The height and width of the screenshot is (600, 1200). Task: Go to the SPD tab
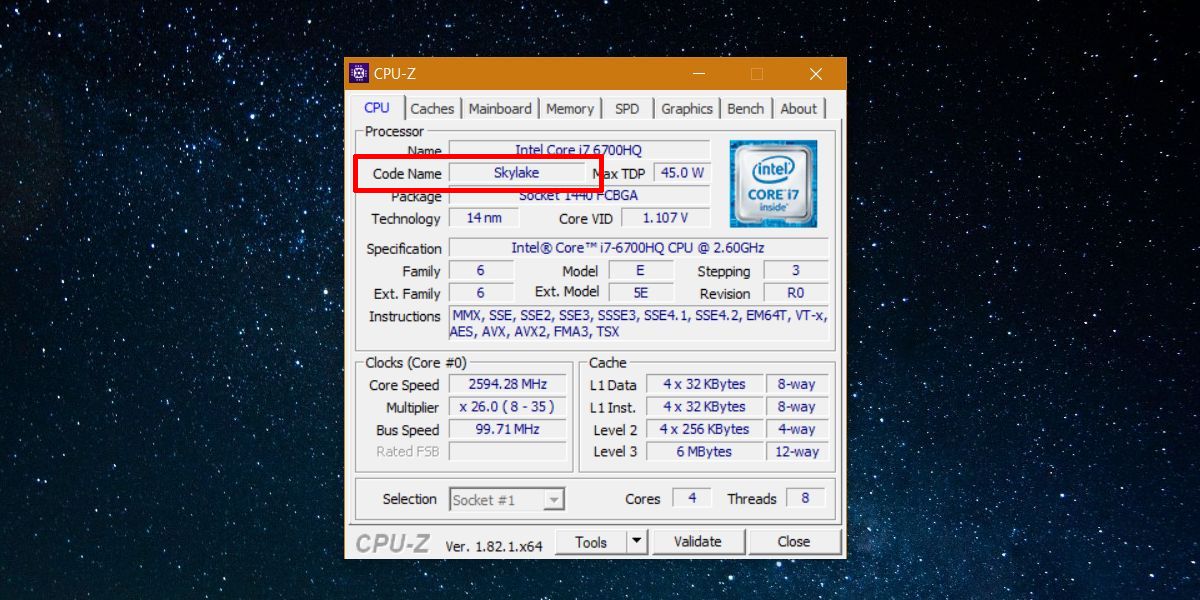click(627, 109)
